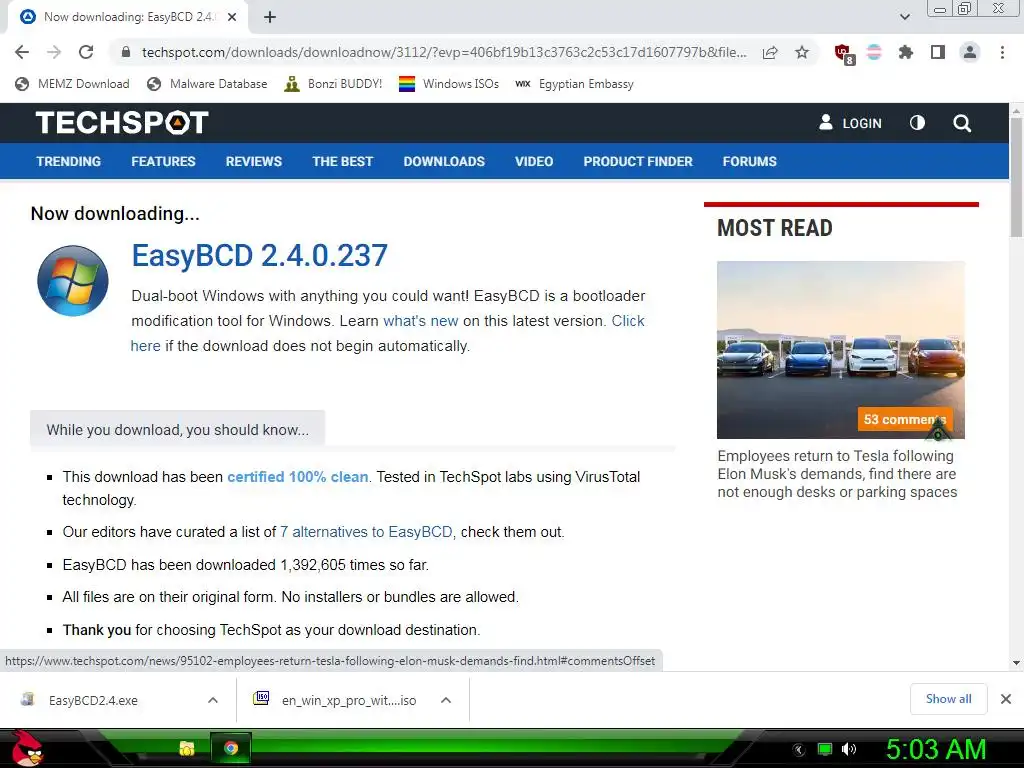1024x768 pixels.
Task: Open THE BEST menu item
Action: point(343,161)
